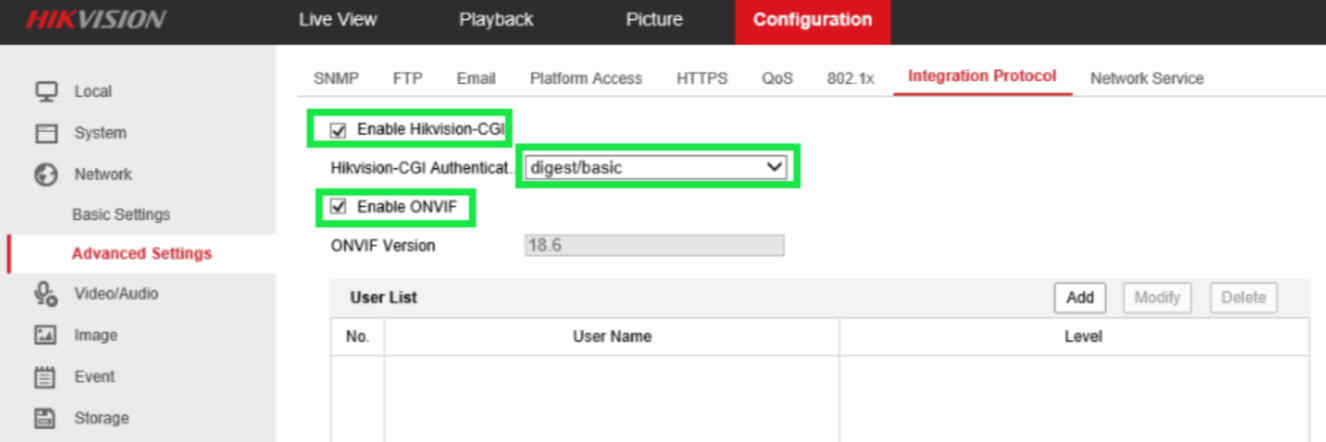Open the Picture tab

(654, 20)
